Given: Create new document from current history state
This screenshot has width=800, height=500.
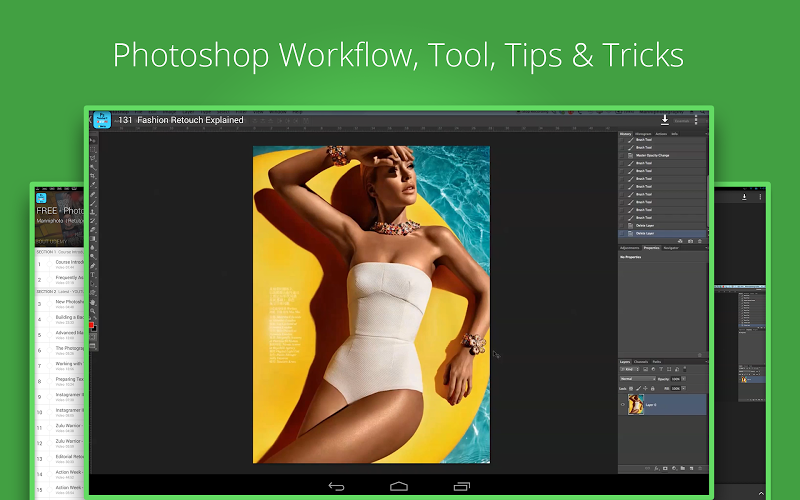Looking at the screenshot, I should (680, 241).
